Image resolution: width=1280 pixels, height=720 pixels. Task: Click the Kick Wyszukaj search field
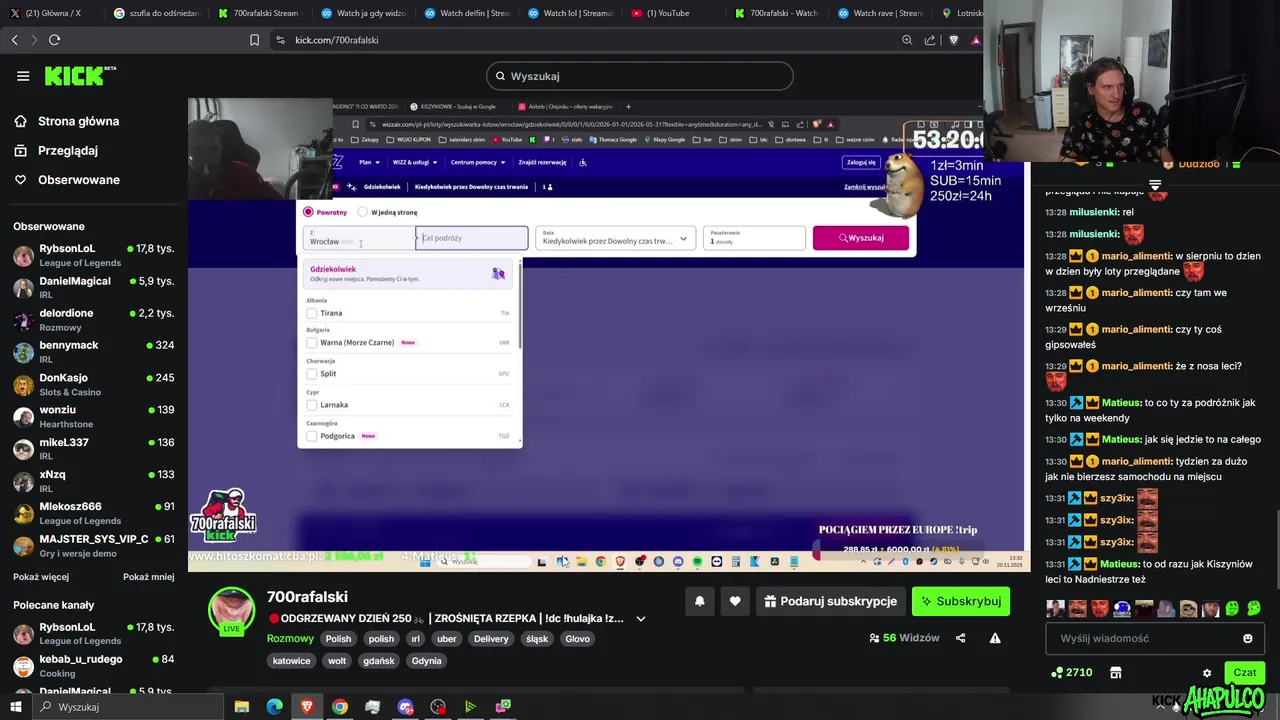640,76
